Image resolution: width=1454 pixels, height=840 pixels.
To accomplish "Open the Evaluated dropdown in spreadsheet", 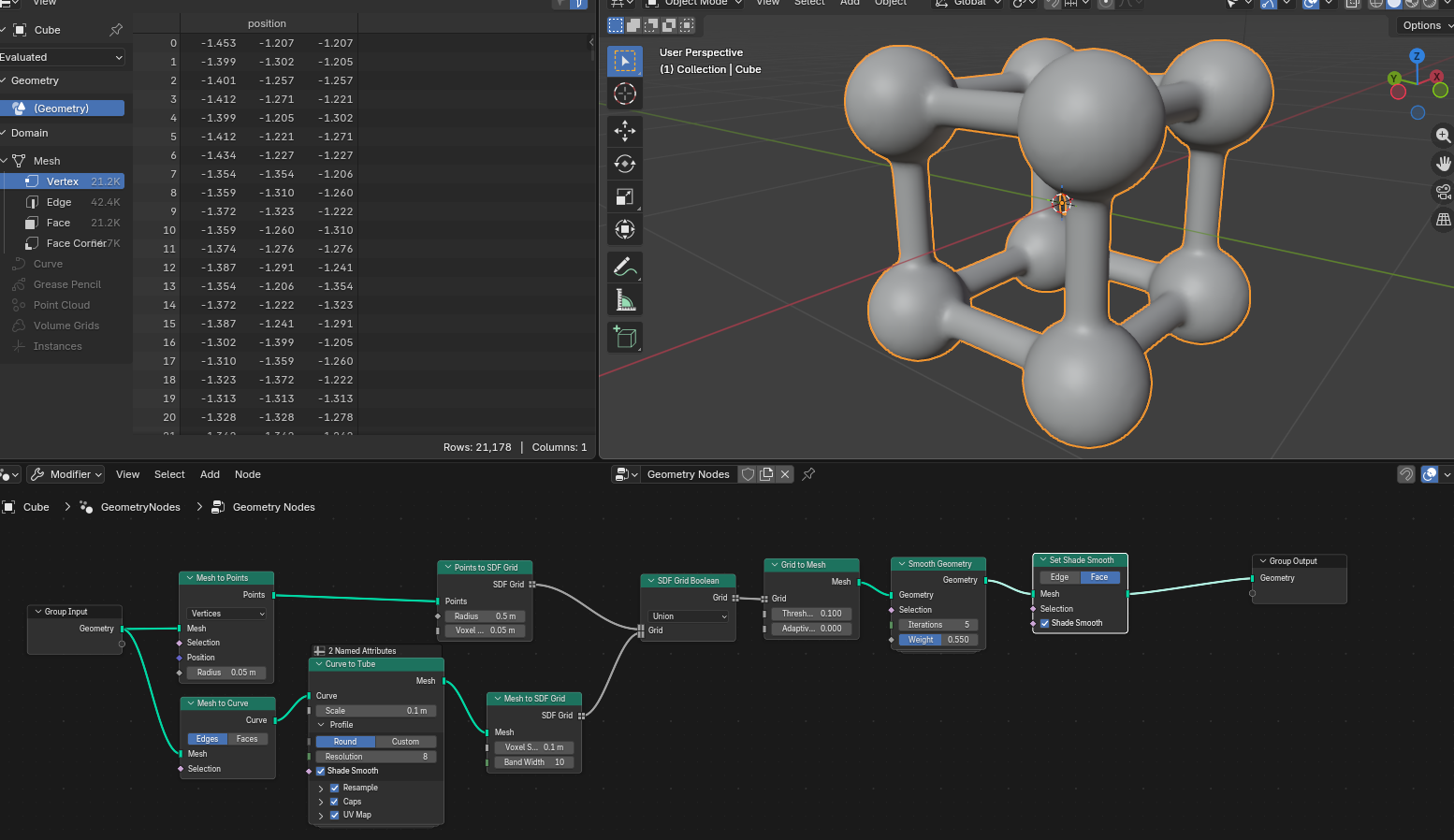I will pyautogui.click(x=62, y=57).
